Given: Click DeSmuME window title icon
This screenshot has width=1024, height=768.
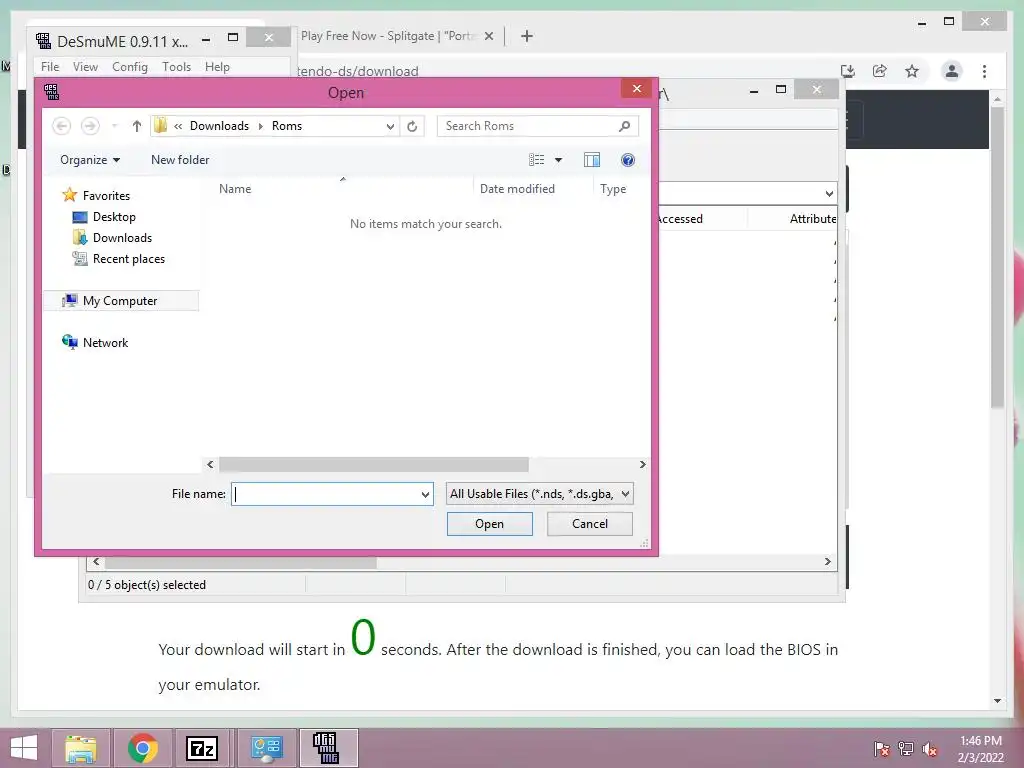Looking at the screenshot, I should pyautogui.click(x=44, y=41).
